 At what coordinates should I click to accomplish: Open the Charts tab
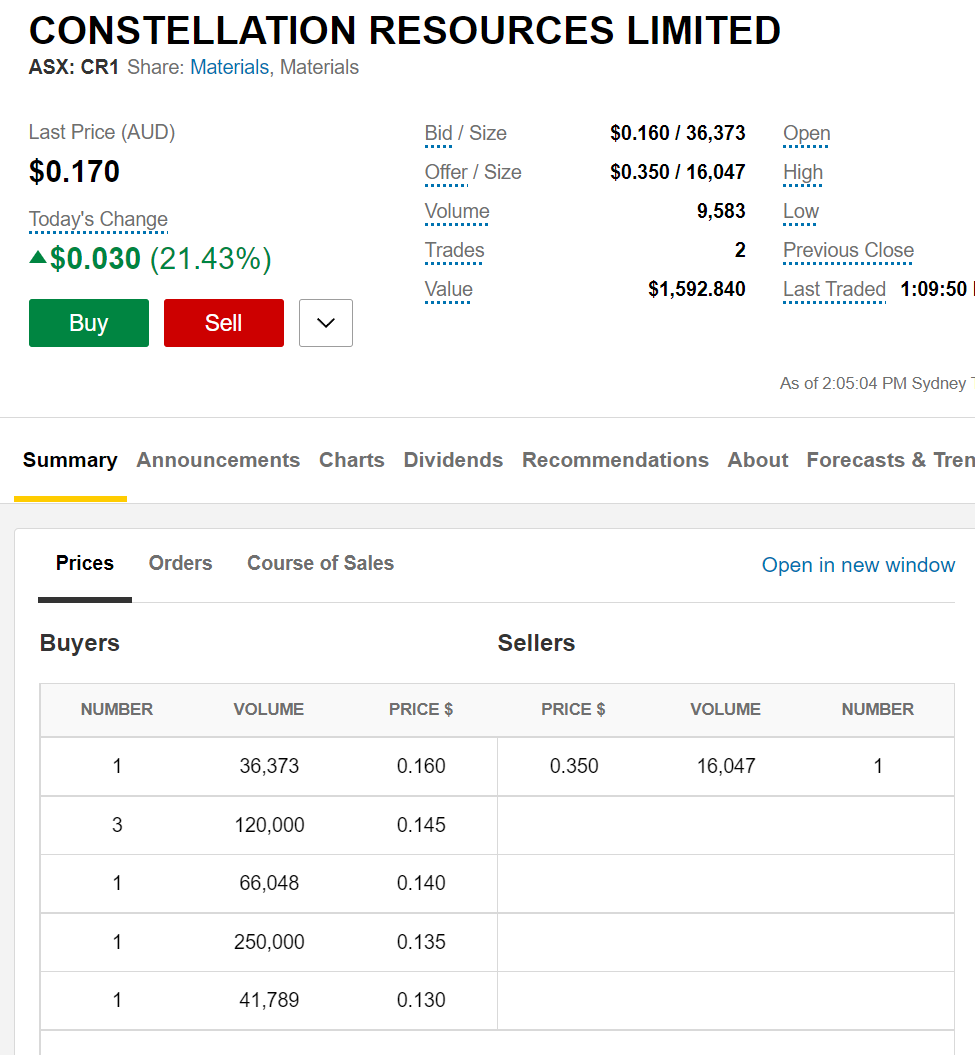[x=351, y=460]
